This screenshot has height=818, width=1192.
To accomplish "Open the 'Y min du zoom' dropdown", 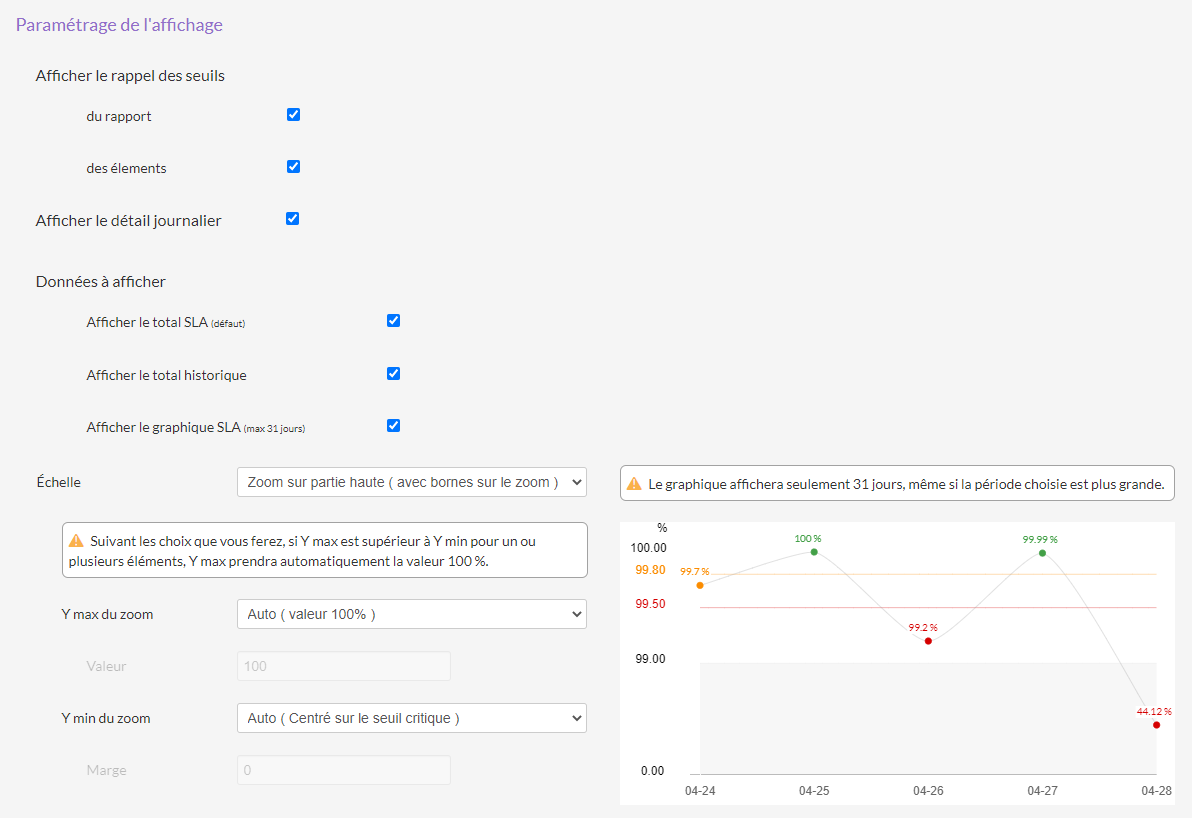I will [411, 718].
